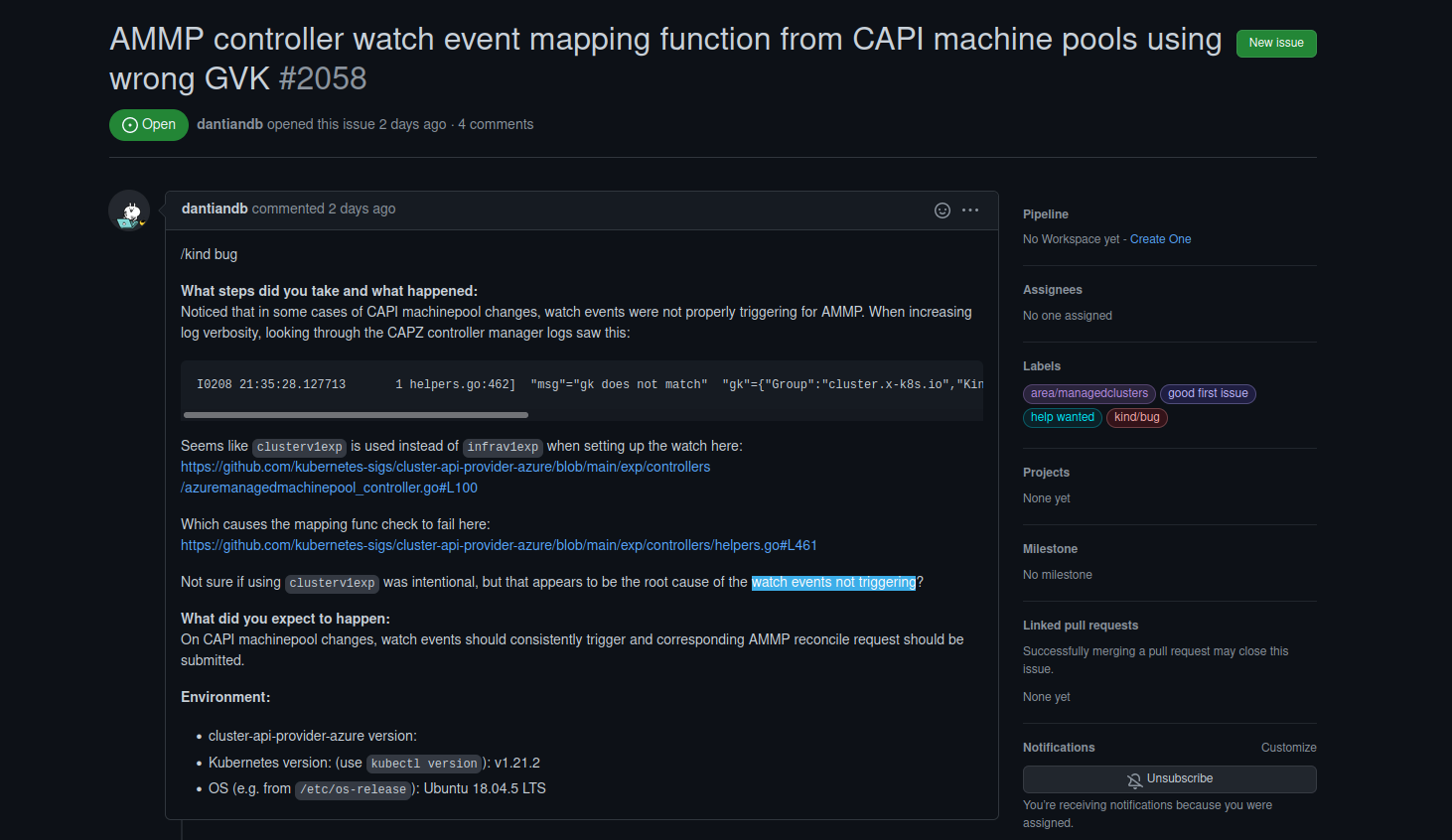Click the horizontal scrollbar of code block
This screenshot has width=1452, height=840.
[356, 415]
